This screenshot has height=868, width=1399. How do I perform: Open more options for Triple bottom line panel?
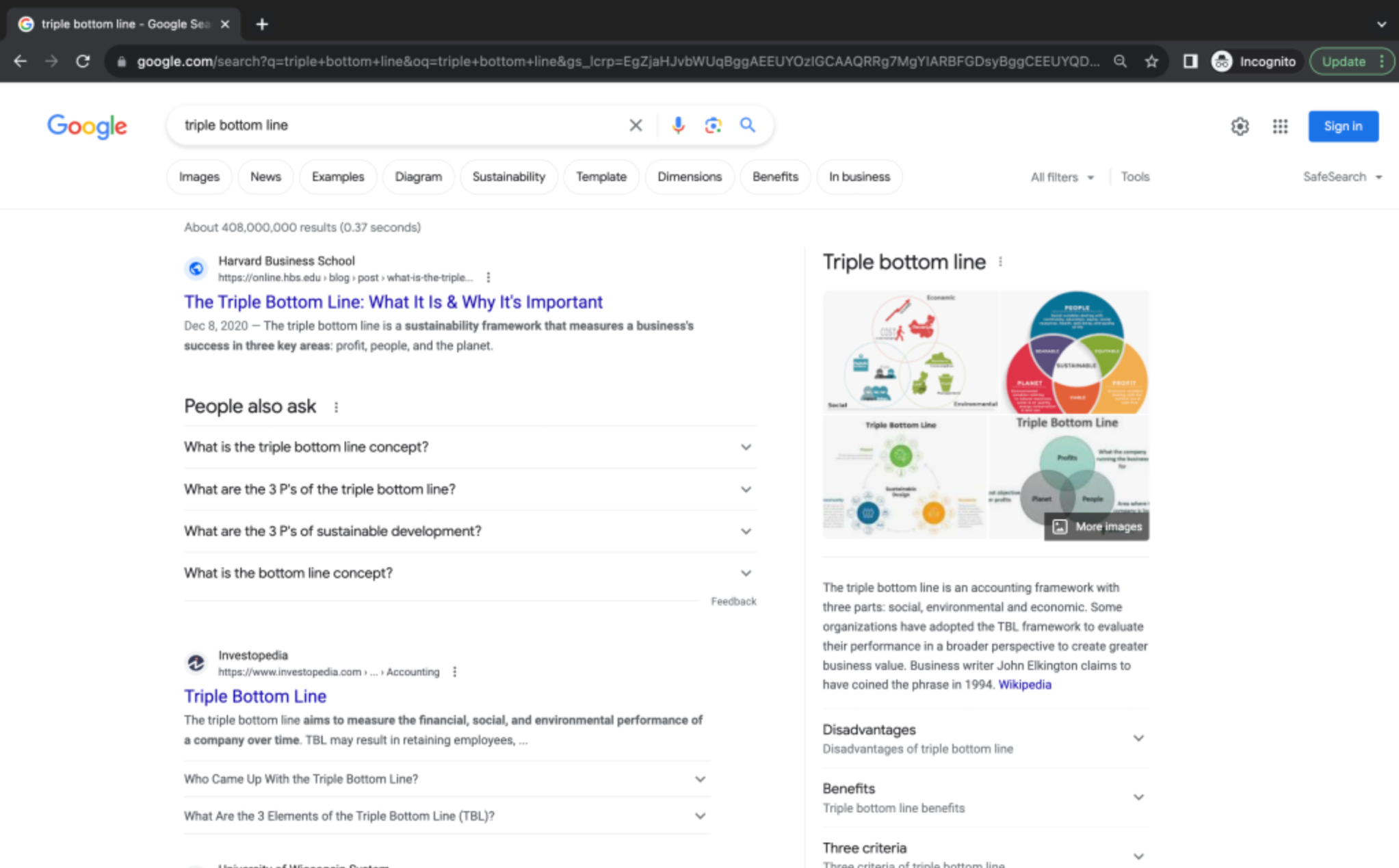pos(1000,262)
